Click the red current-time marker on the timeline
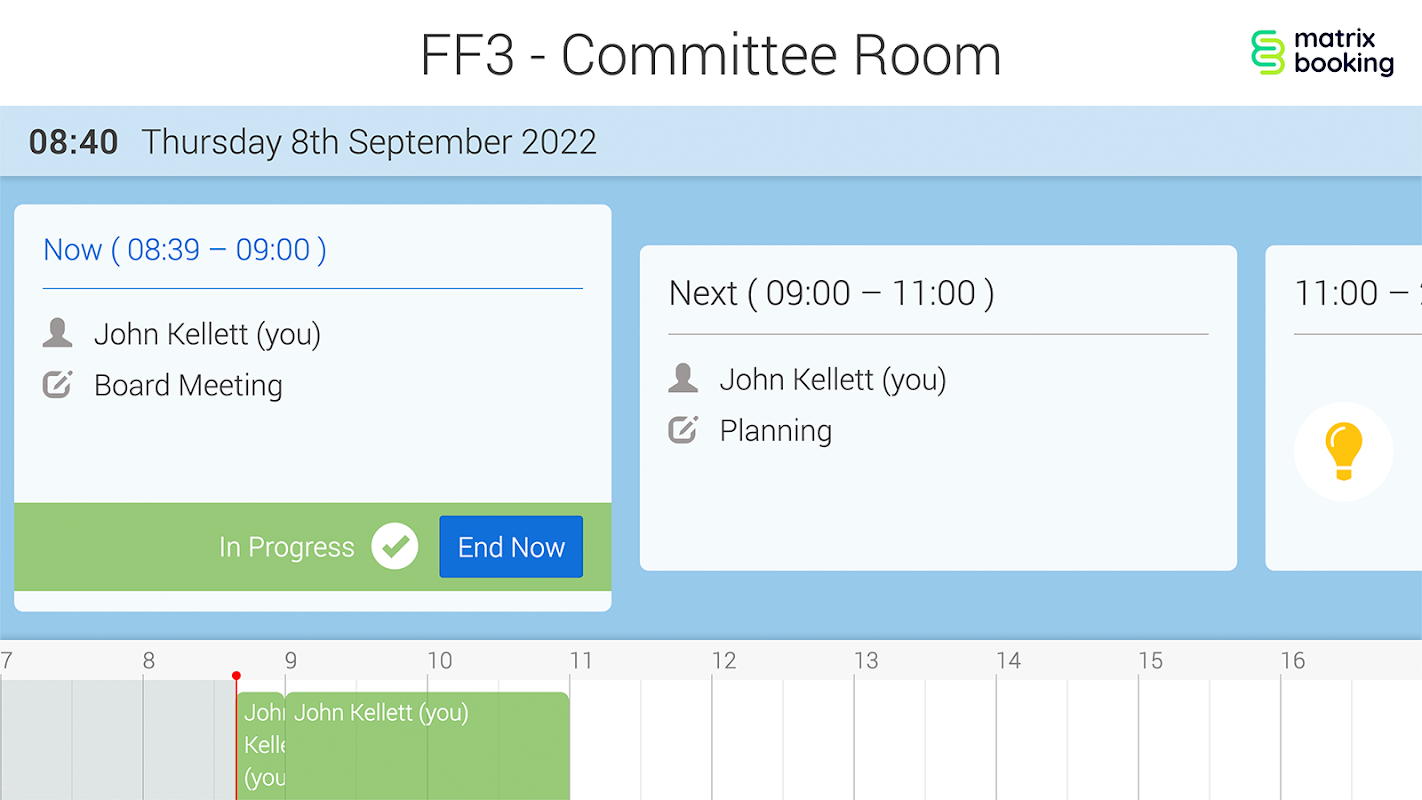The image size is (1422, 800). pyautogui.click(x=236, y=677)
